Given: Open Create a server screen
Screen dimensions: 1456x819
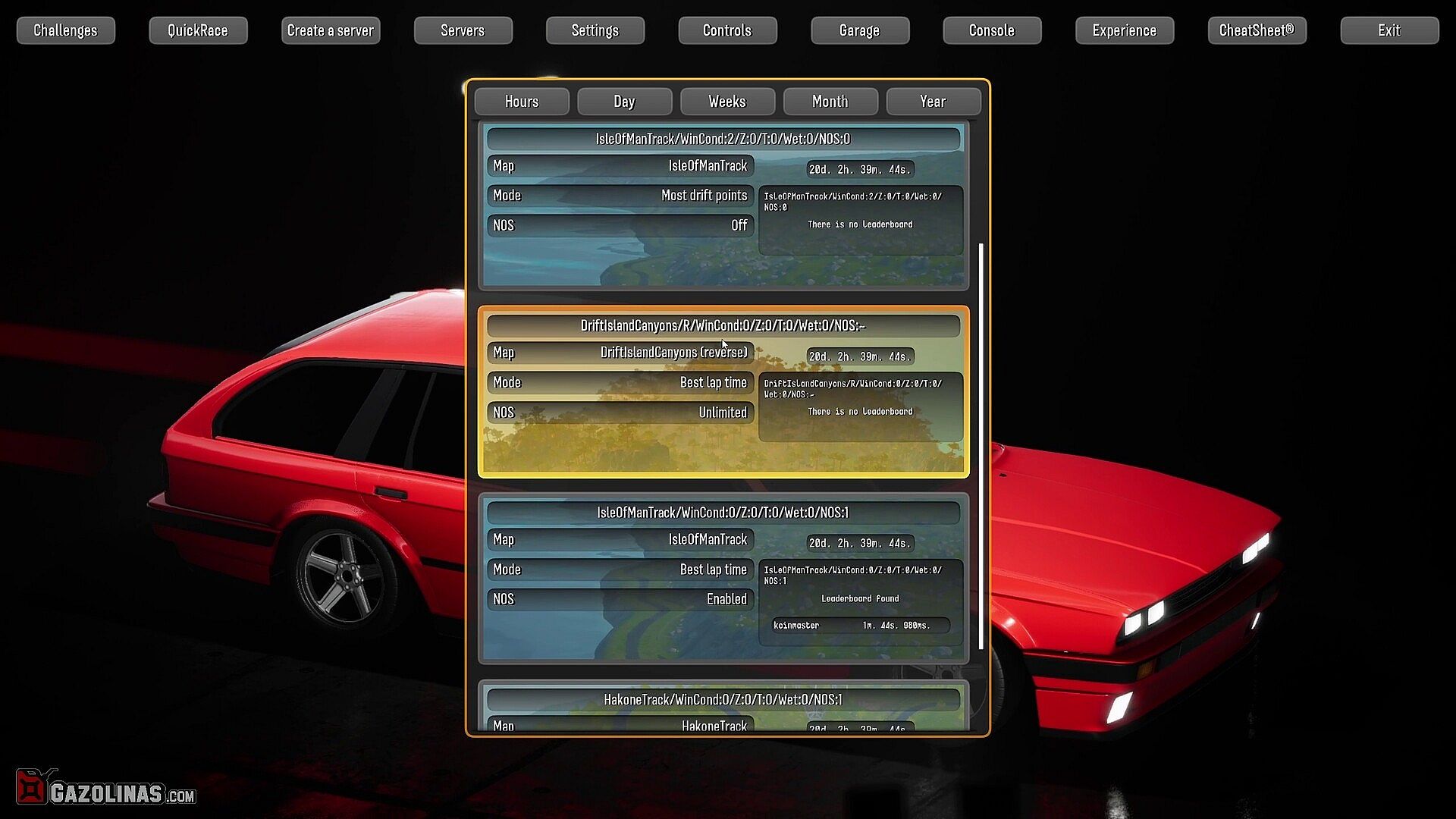Looking at the screenshot, I should (x=330, y=30).
